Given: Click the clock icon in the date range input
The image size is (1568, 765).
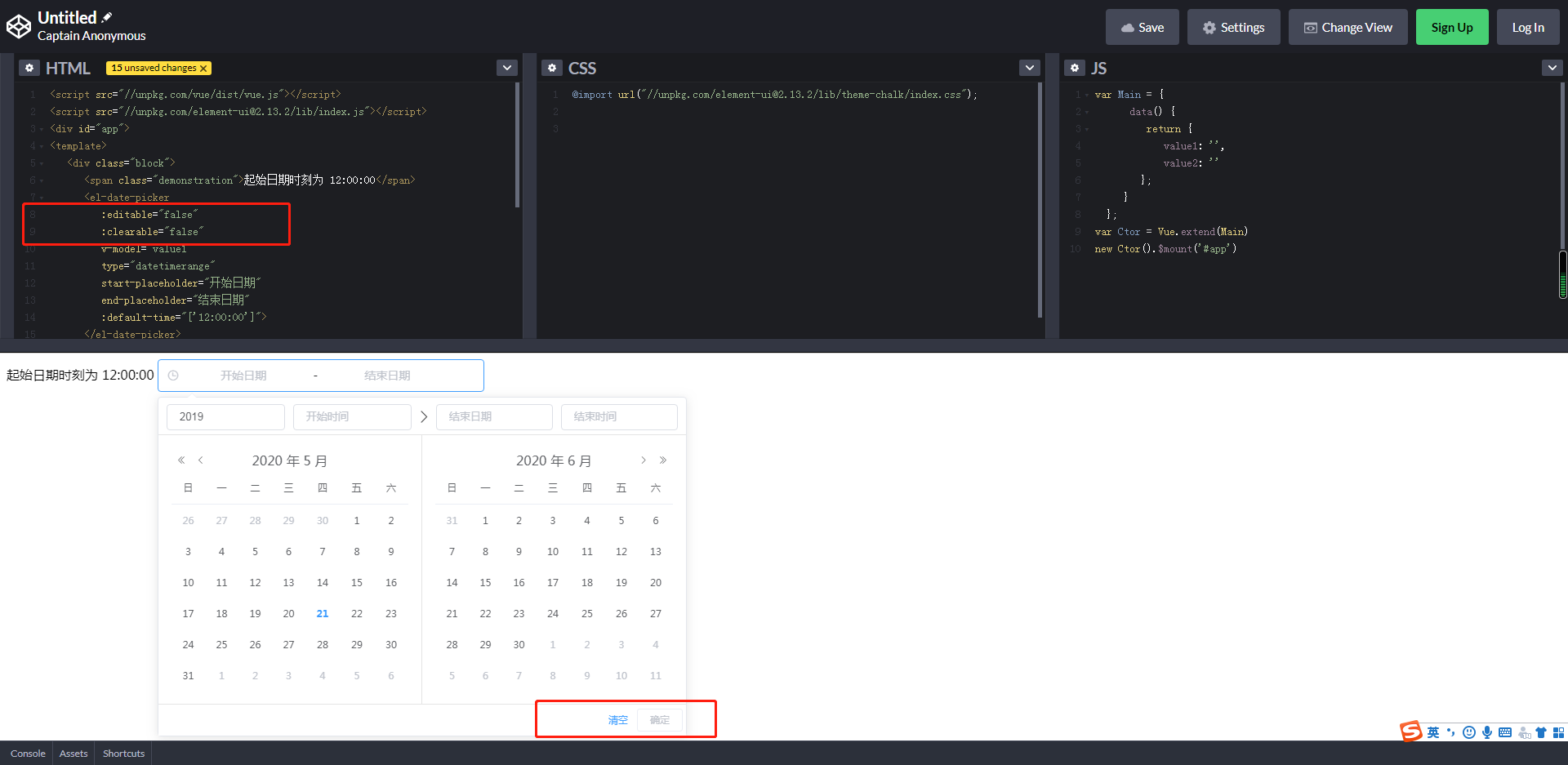Looking at the screenshot, I should point(172,376).
